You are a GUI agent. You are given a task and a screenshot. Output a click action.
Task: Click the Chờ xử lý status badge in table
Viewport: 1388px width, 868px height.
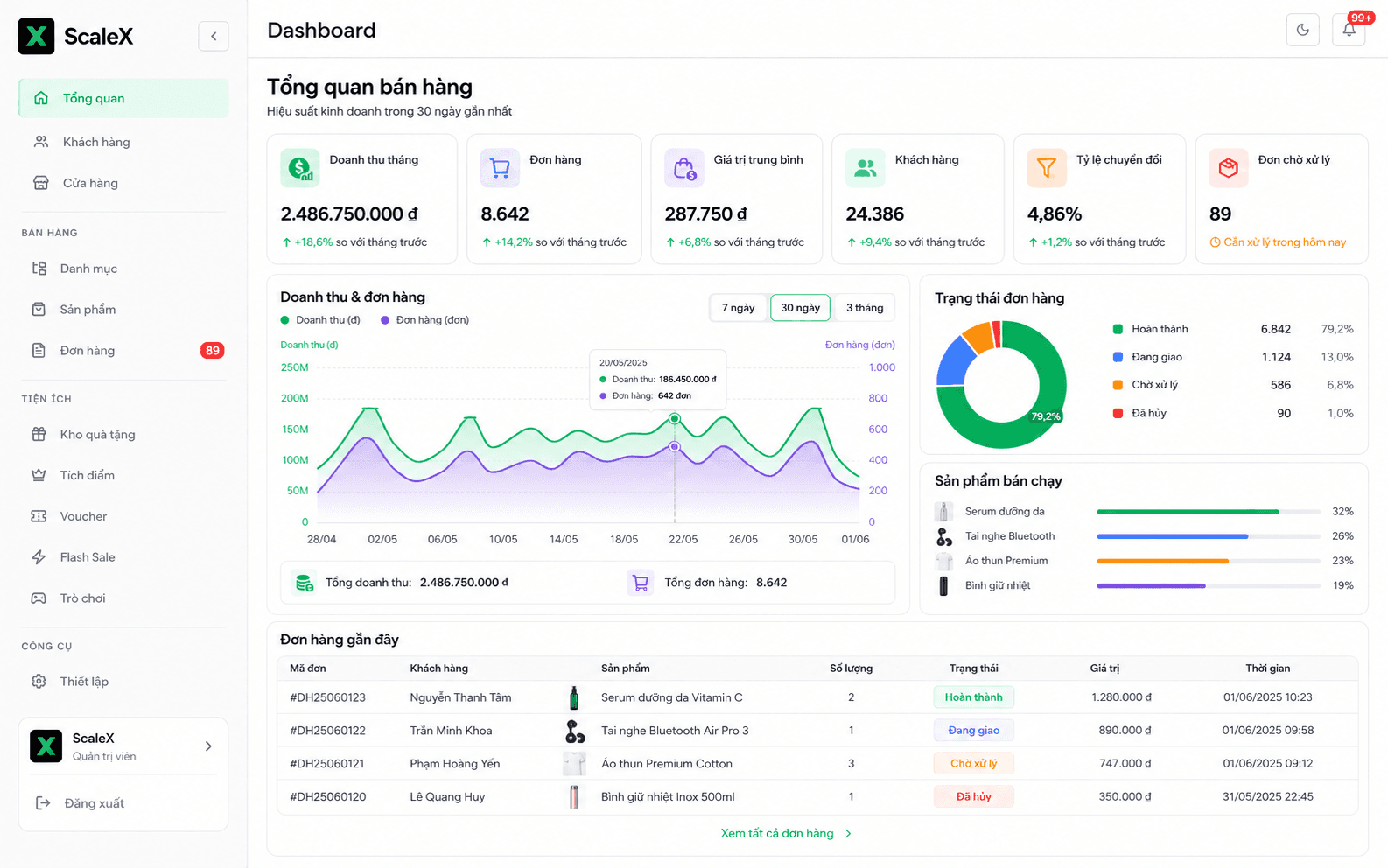(x=973, y=764)
